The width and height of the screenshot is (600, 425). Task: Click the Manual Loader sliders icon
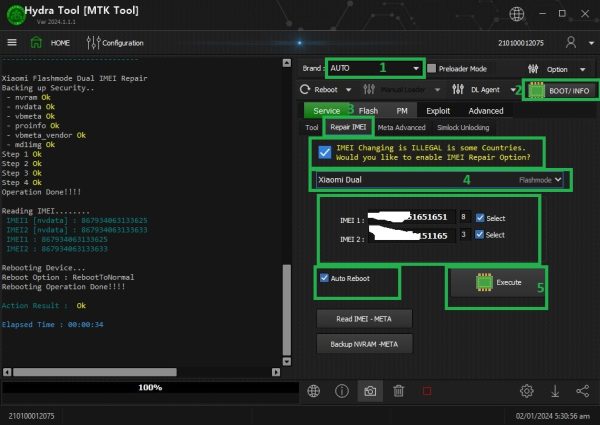(369, 90)
